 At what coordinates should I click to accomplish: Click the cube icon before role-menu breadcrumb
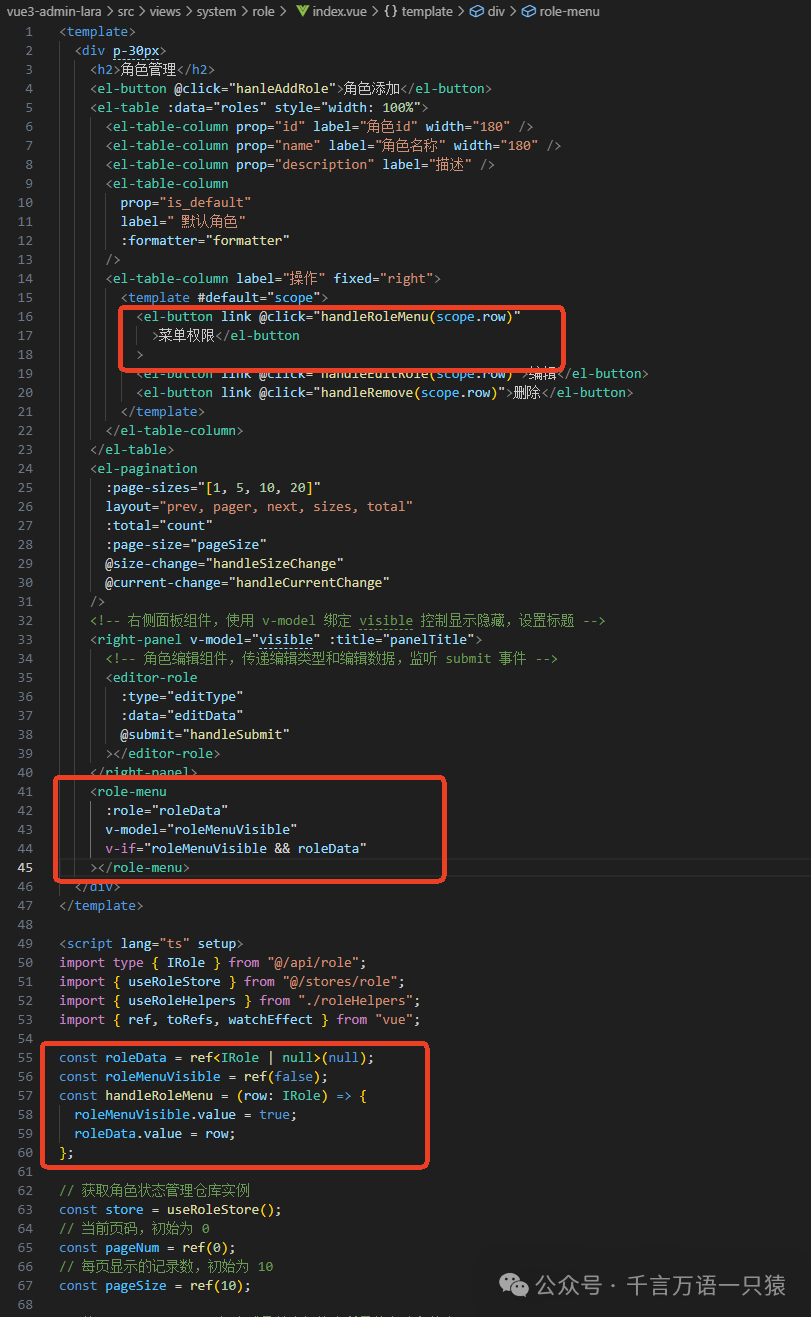point(528,11)
